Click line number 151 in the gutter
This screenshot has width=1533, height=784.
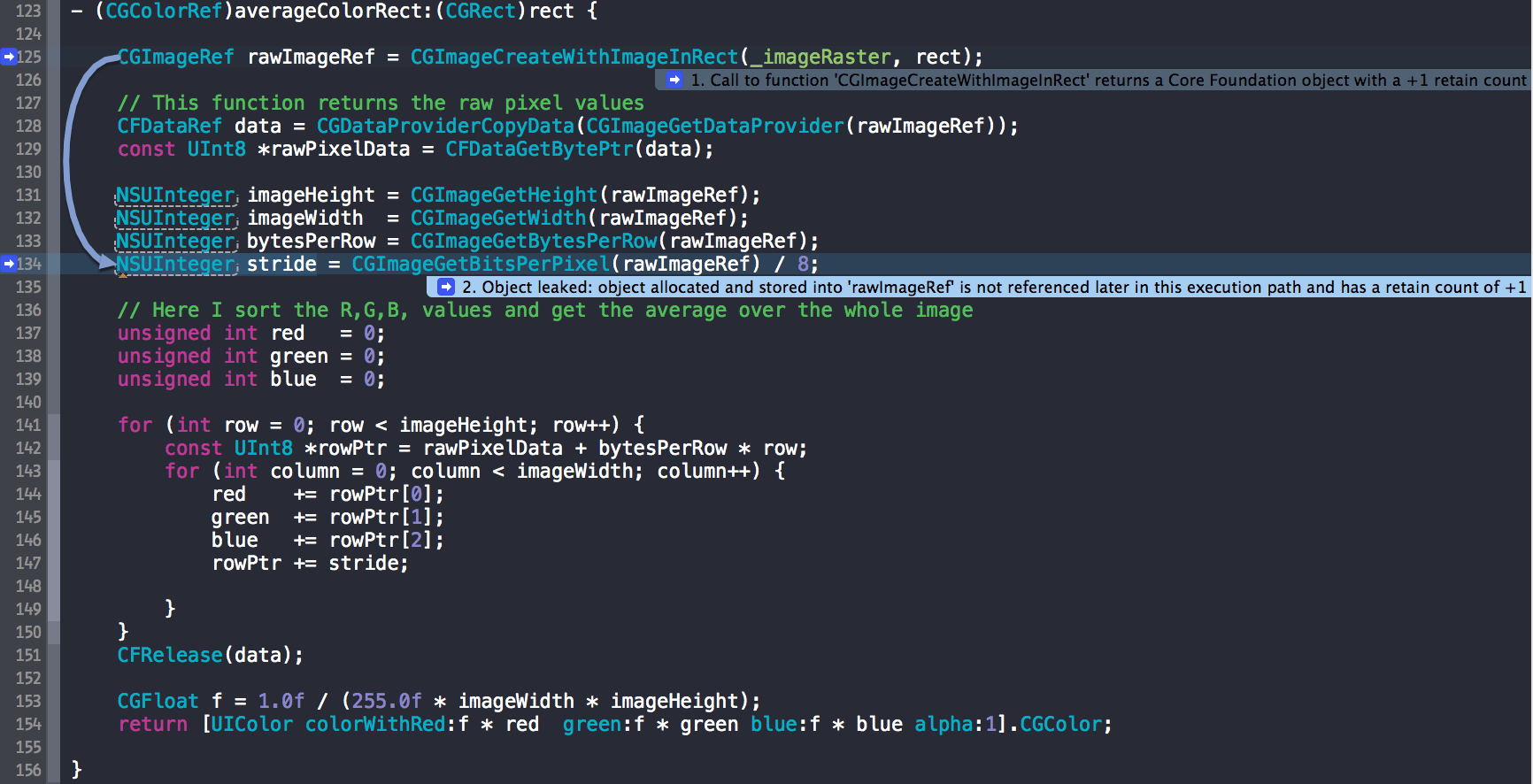(28, 655)
